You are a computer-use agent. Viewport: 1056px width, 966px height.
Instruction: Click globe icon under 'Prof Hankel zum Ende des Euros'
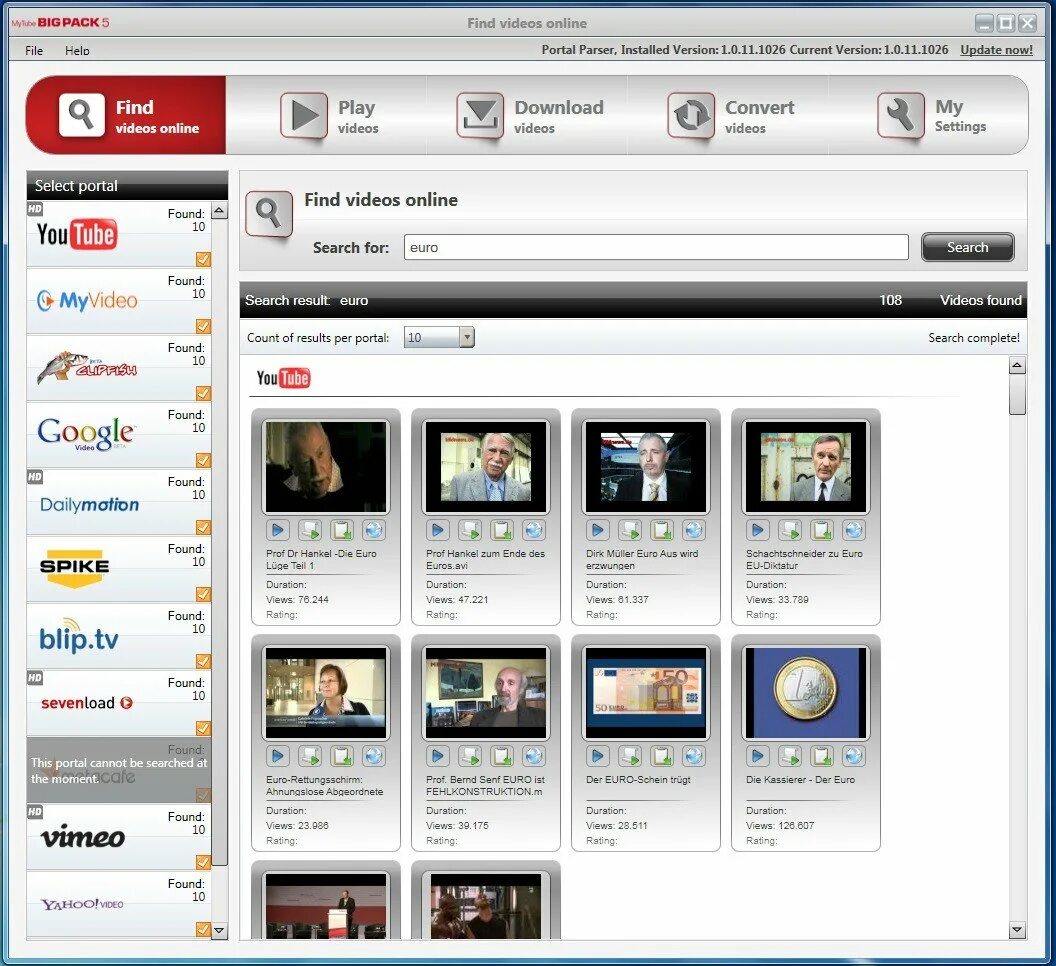click(533, 530)
